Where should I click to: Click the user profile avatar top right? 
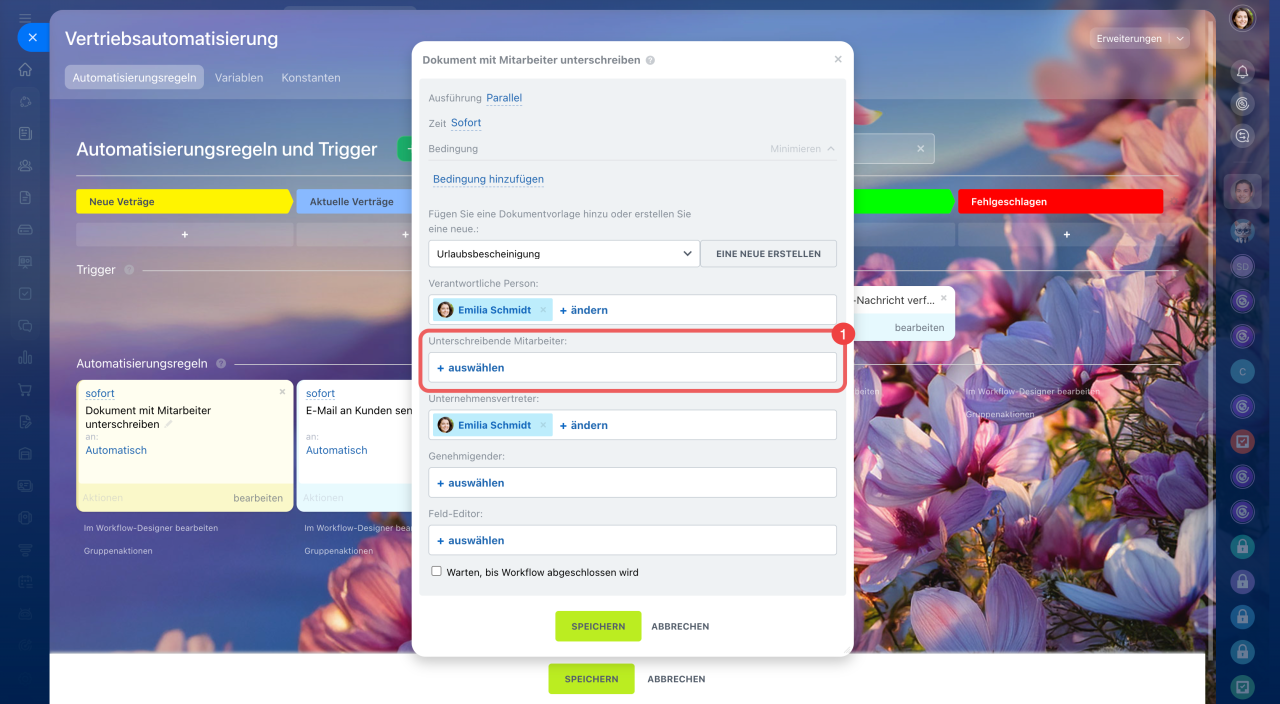pos(1242,18)
